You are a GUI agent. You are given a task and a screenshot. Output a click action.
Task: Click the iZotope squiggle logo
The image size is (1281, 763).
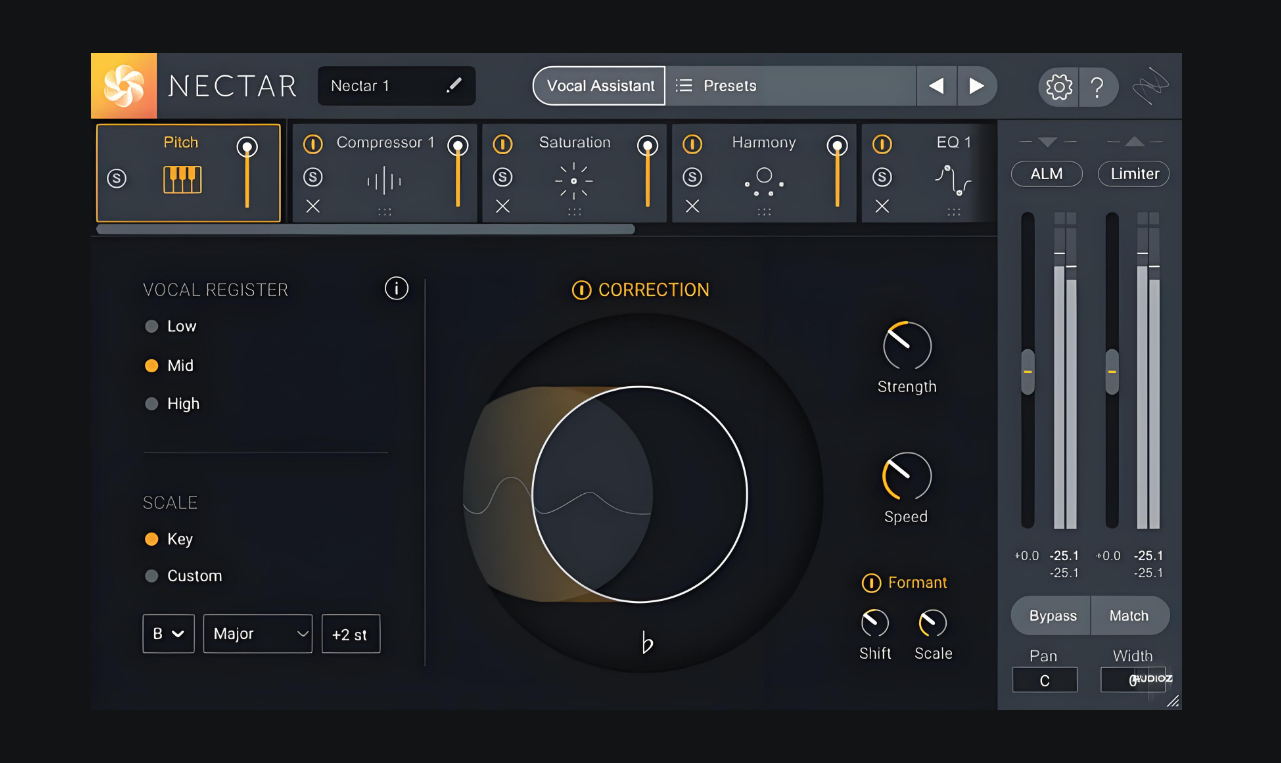tap(1150, 89)
